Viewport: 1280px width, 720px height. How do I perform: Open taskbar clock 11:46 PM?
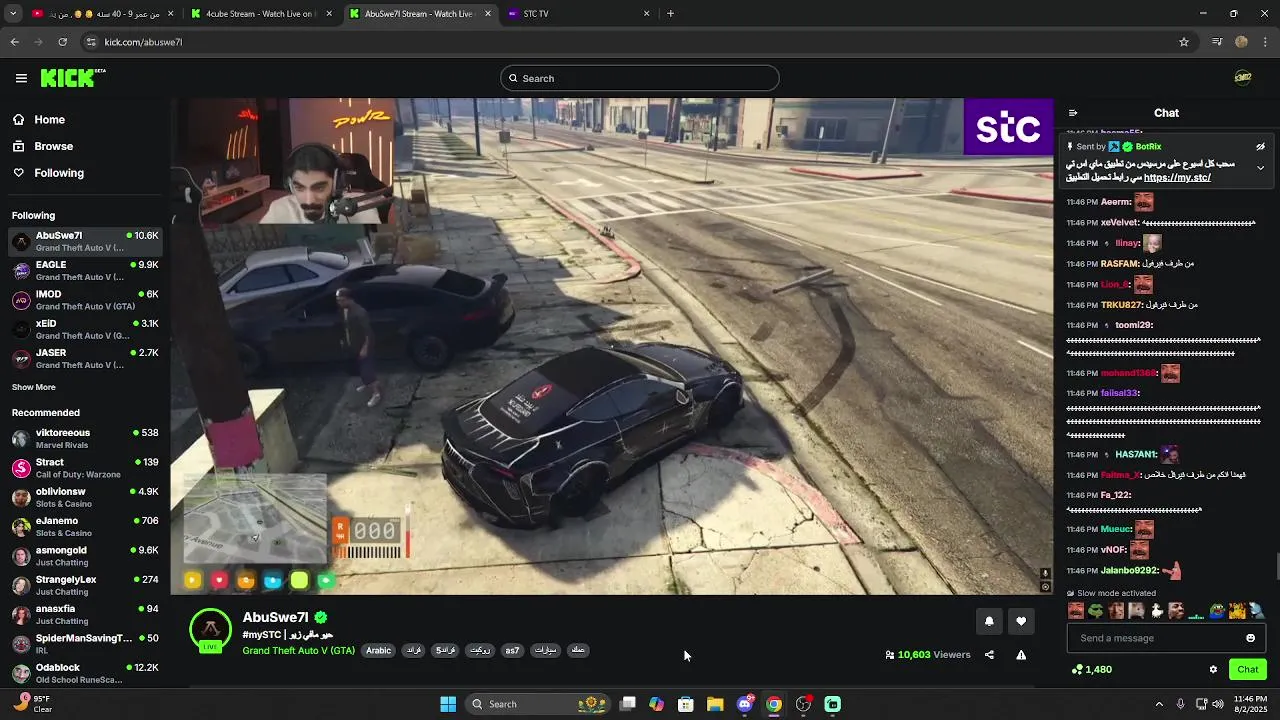point(1250,704)
